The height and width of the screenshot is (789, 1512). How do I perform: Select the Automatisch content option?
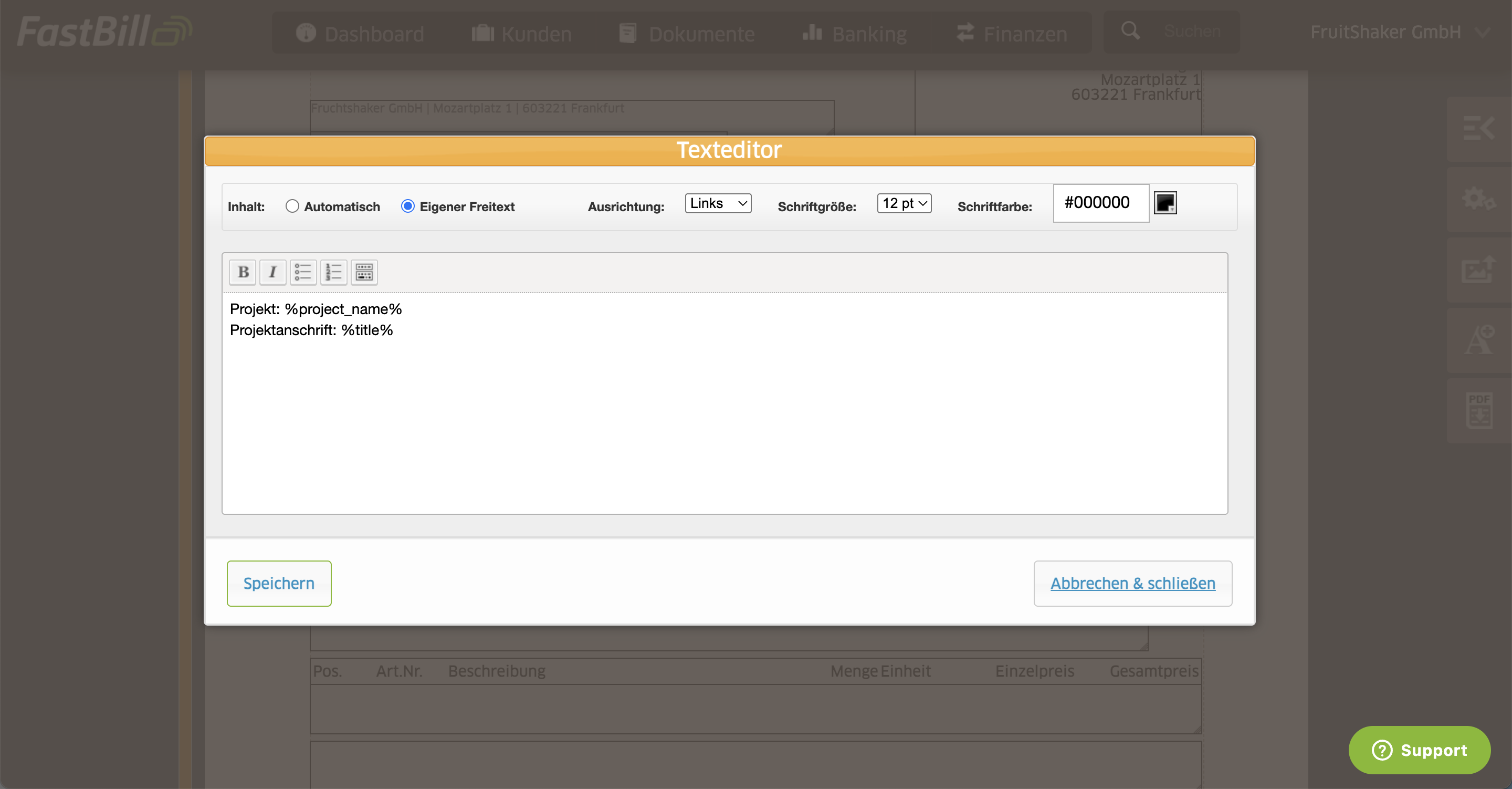[x=292, y=206]
